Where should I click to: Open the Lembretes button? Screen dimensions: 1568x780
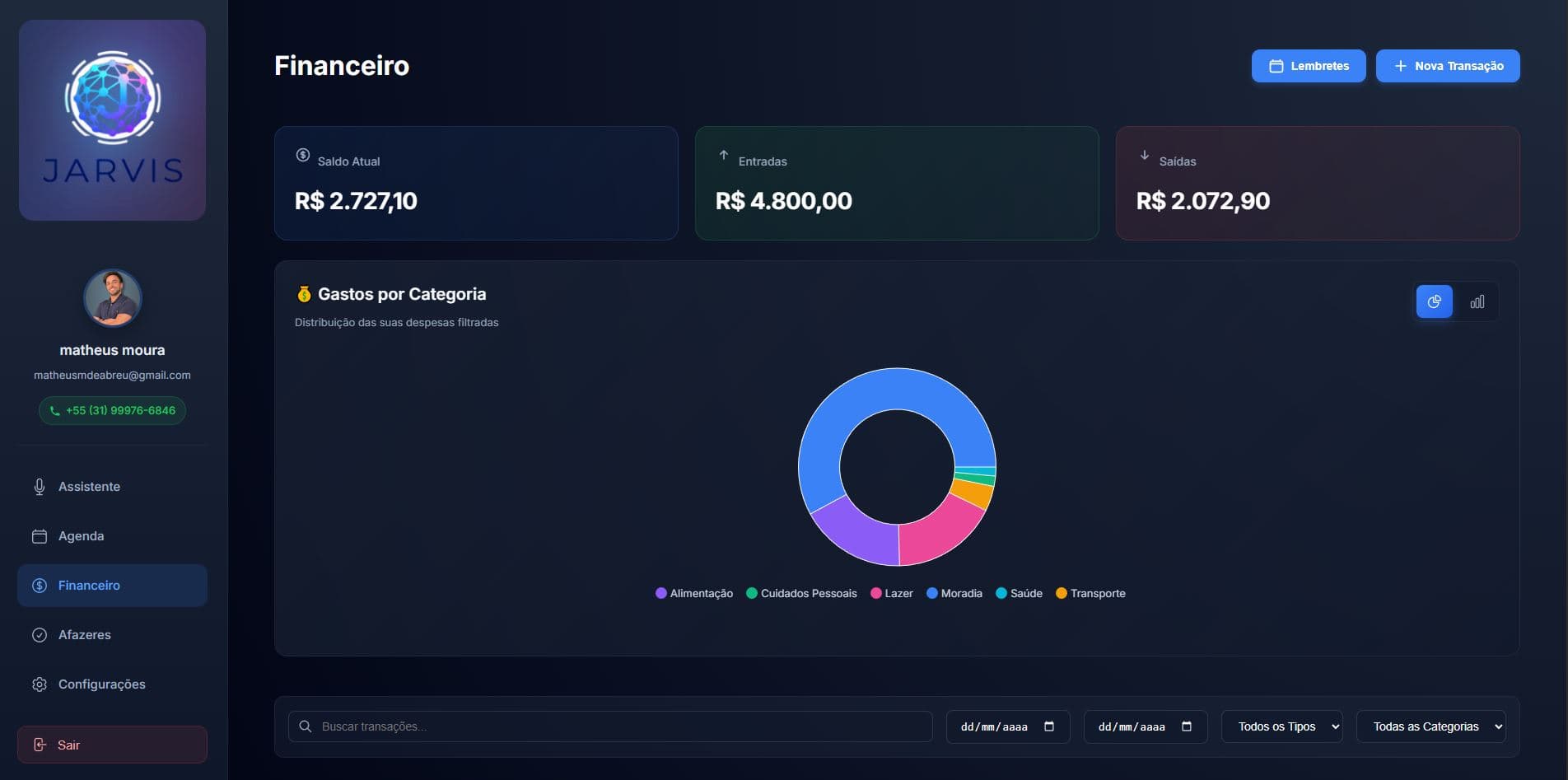pos(1309,66)
